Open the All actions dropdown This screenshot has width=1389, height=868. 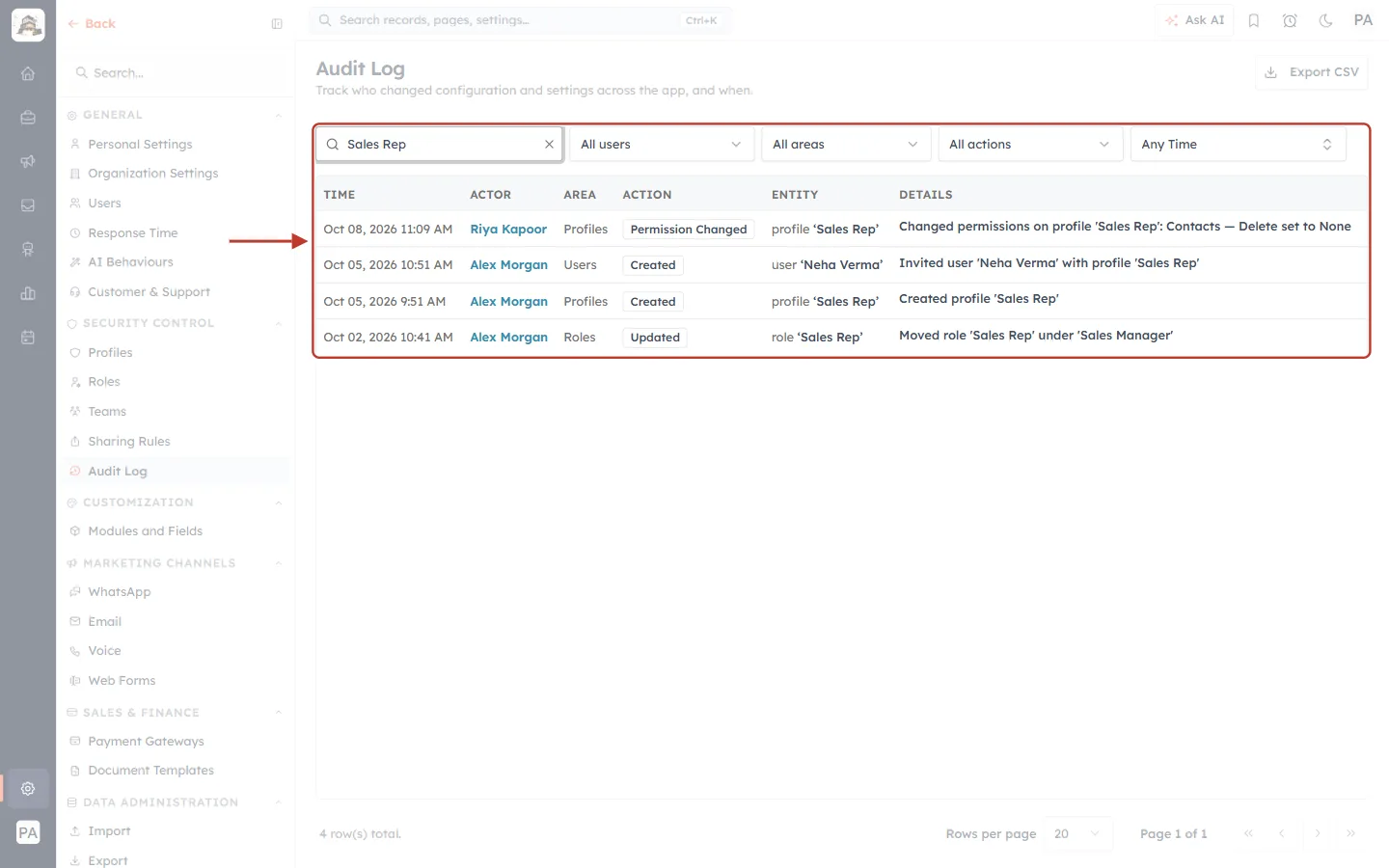pos(1030,144)
